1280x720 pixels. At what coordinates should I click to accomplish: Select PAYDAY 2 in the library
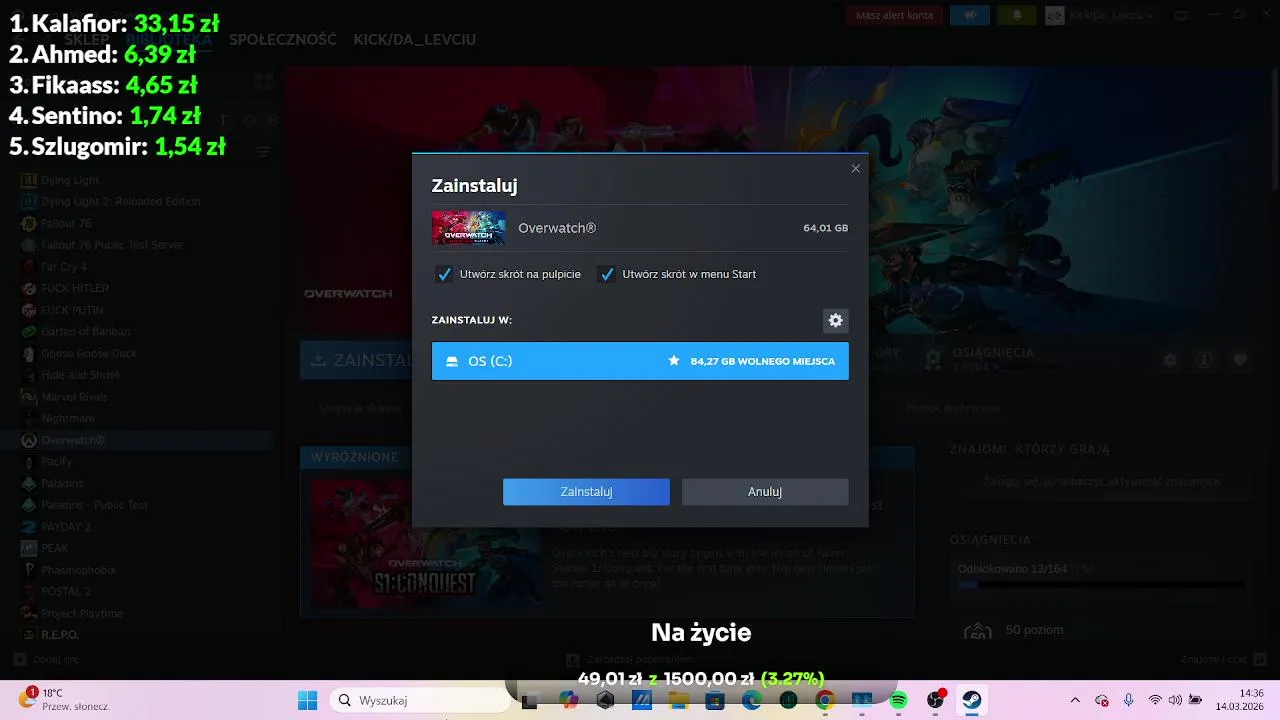coord(65,527)
